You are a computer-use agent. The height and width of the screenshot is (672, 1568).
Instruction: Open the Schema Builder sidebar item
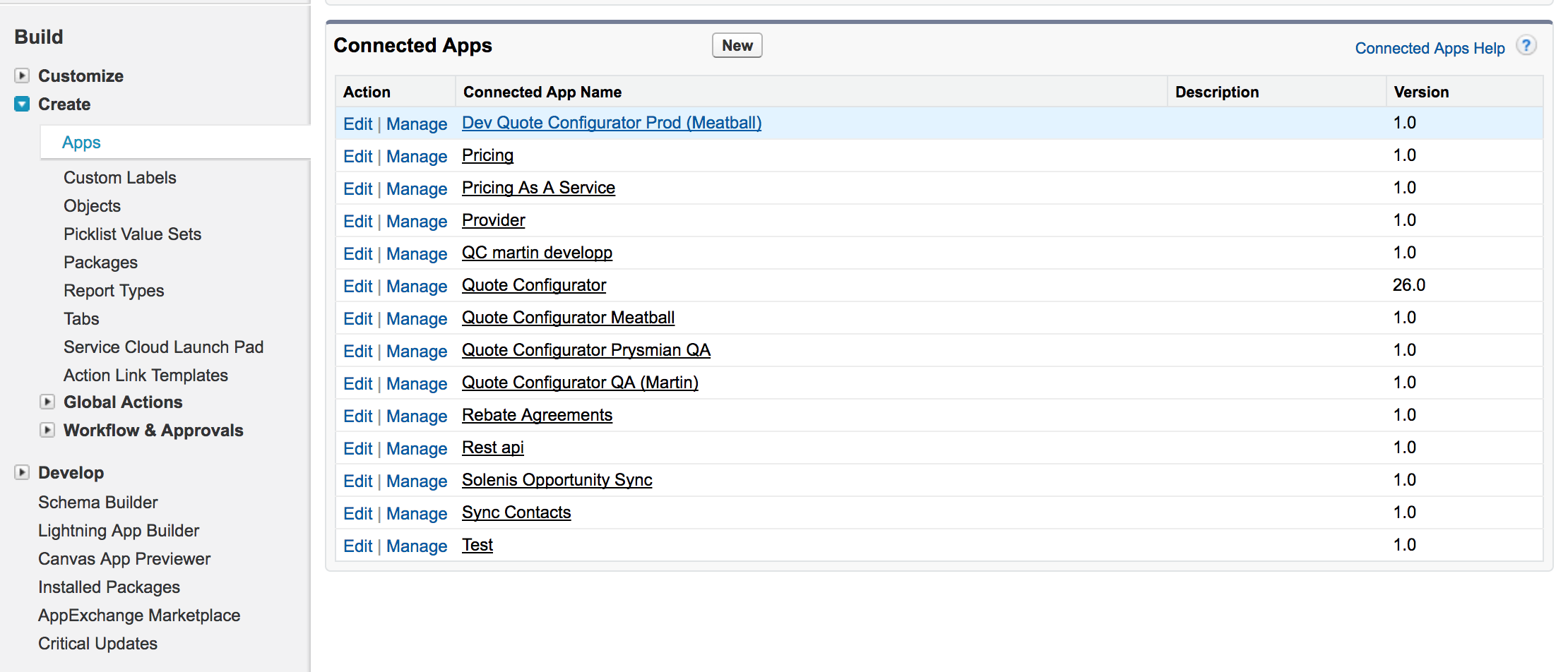[x=97, y=503]
